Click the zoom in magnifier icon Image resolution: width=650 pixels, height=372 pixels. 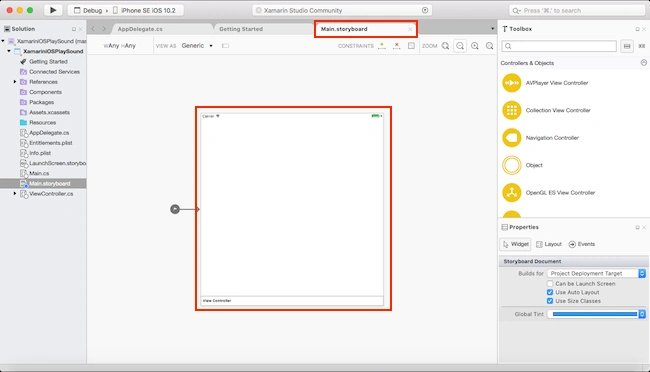click(x=475, y=46)
